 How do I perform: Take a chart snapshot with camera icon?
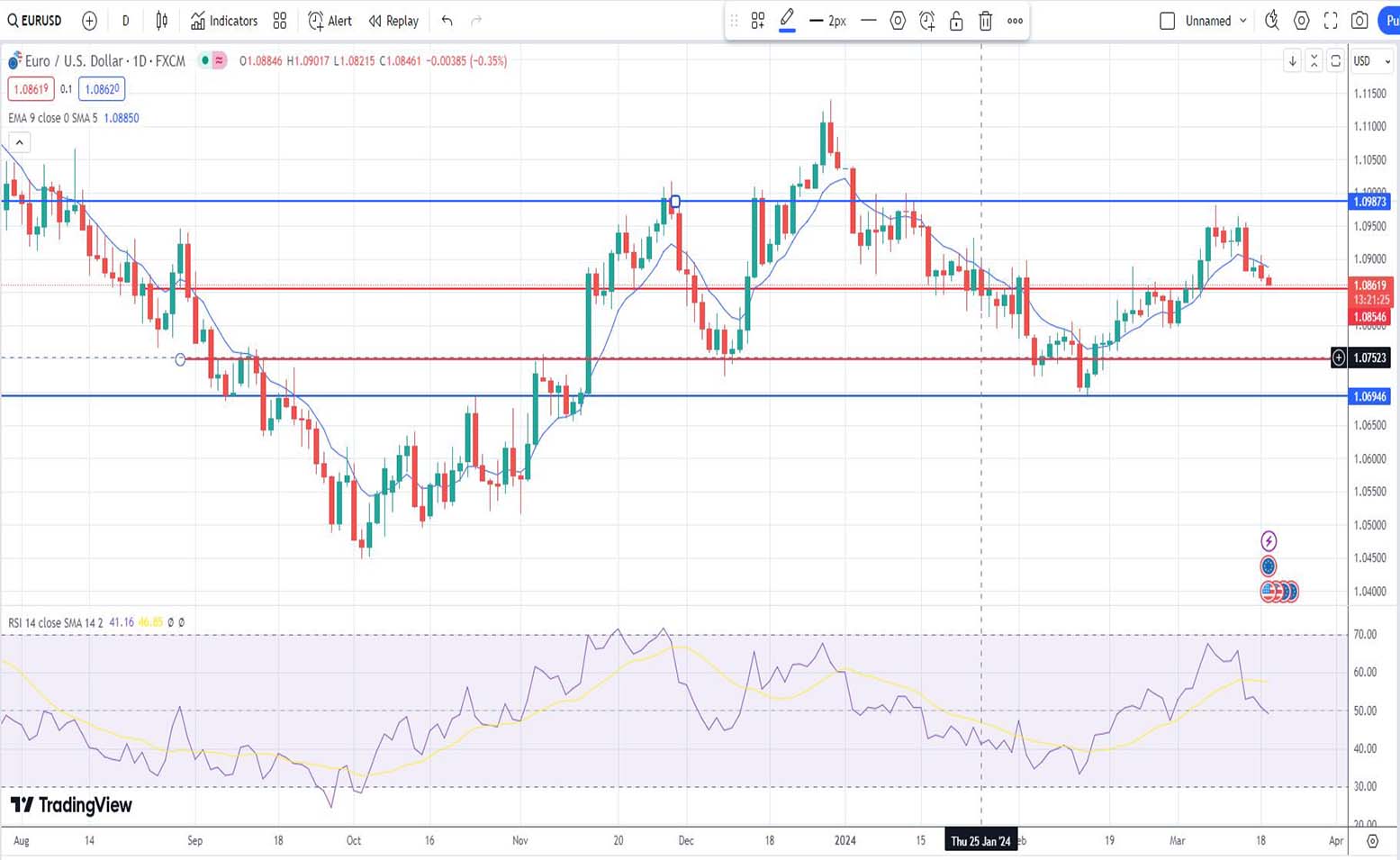click(1359, 21)
